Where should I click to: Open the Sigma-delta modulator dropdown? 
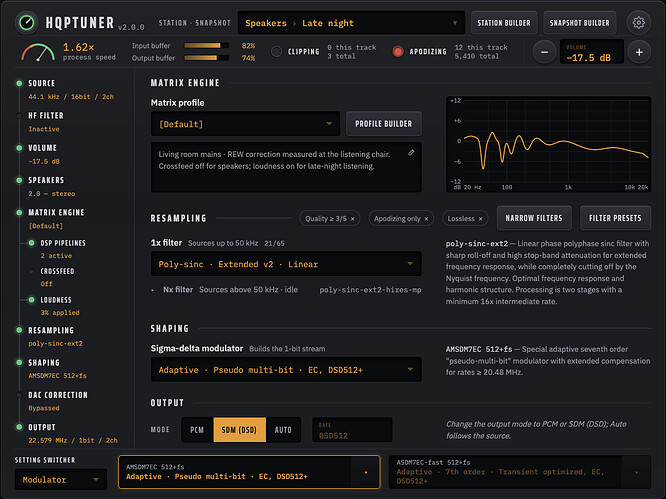[x=286, y=369]
